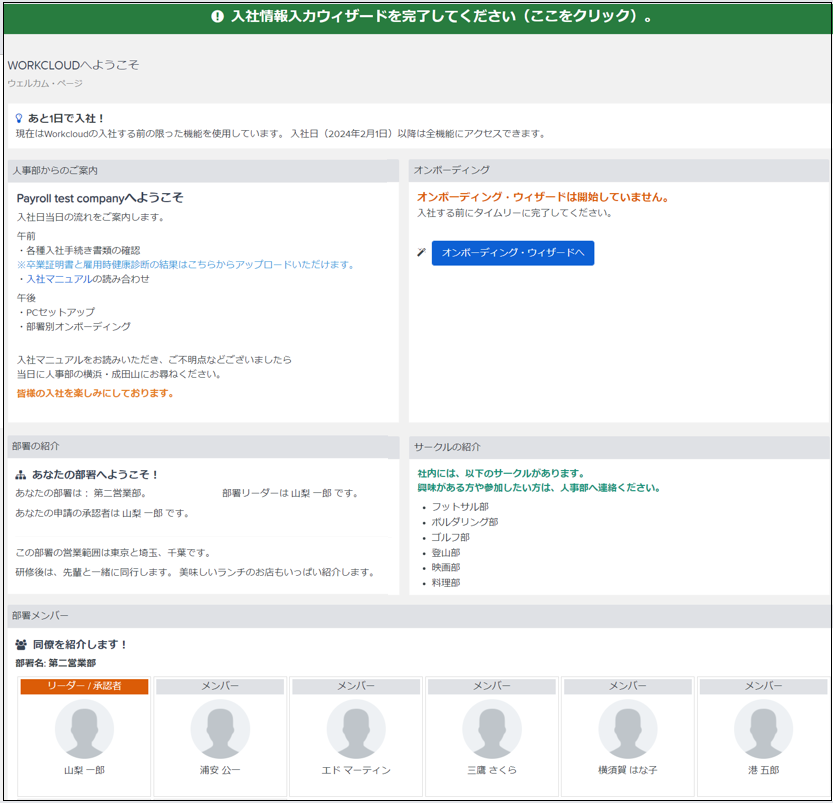Open the profile picture of 港 五郎
This screenshot has height=803, width=833.
tap(763, 729)
